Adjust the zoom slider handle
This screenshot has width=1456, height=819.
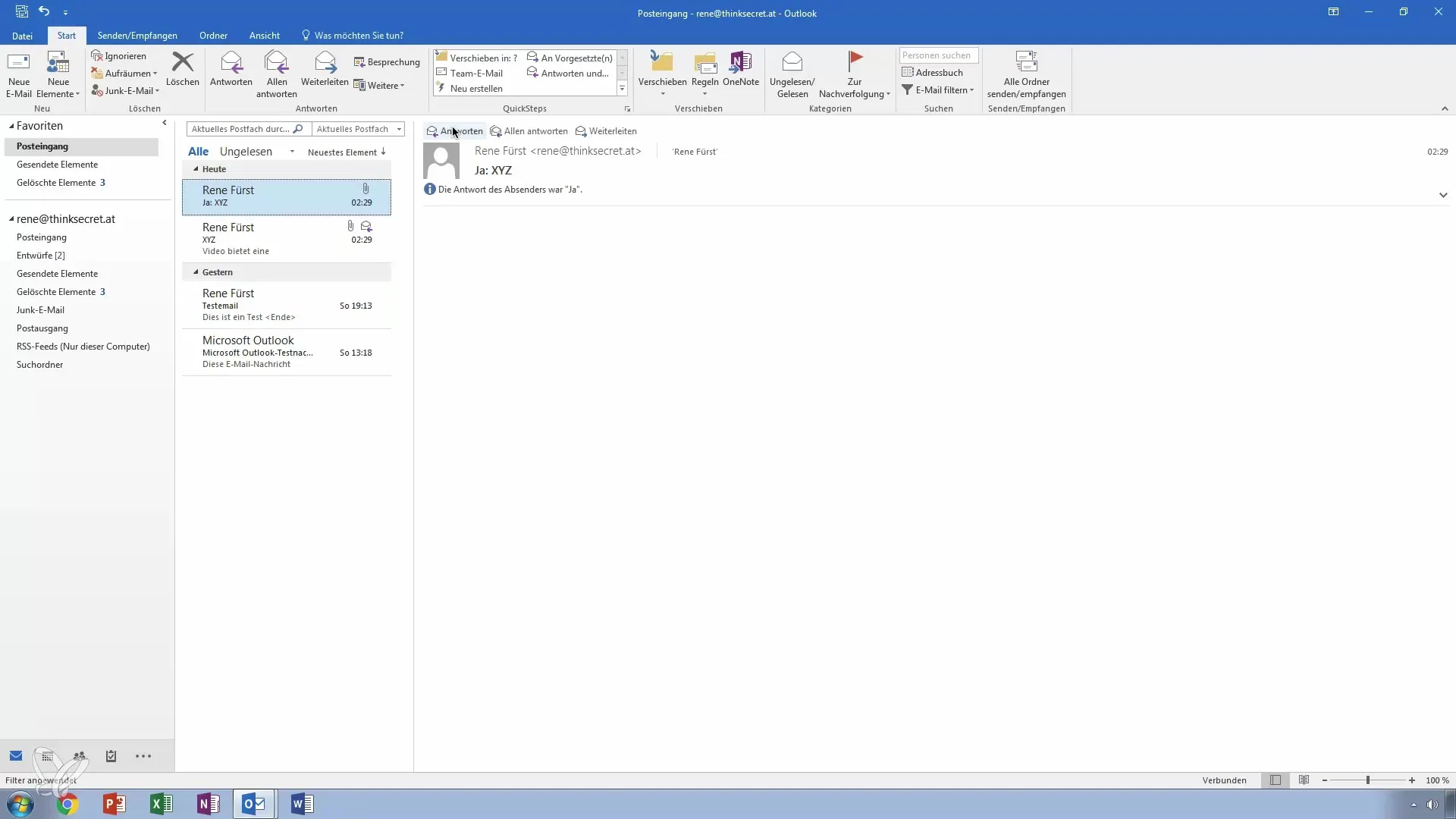pyautogui.click(x=1368, y=780)
